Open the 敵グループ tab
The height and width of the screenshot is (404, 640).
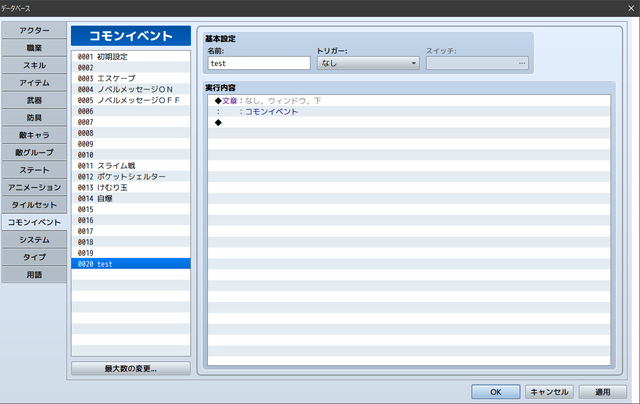pos(34,153)
